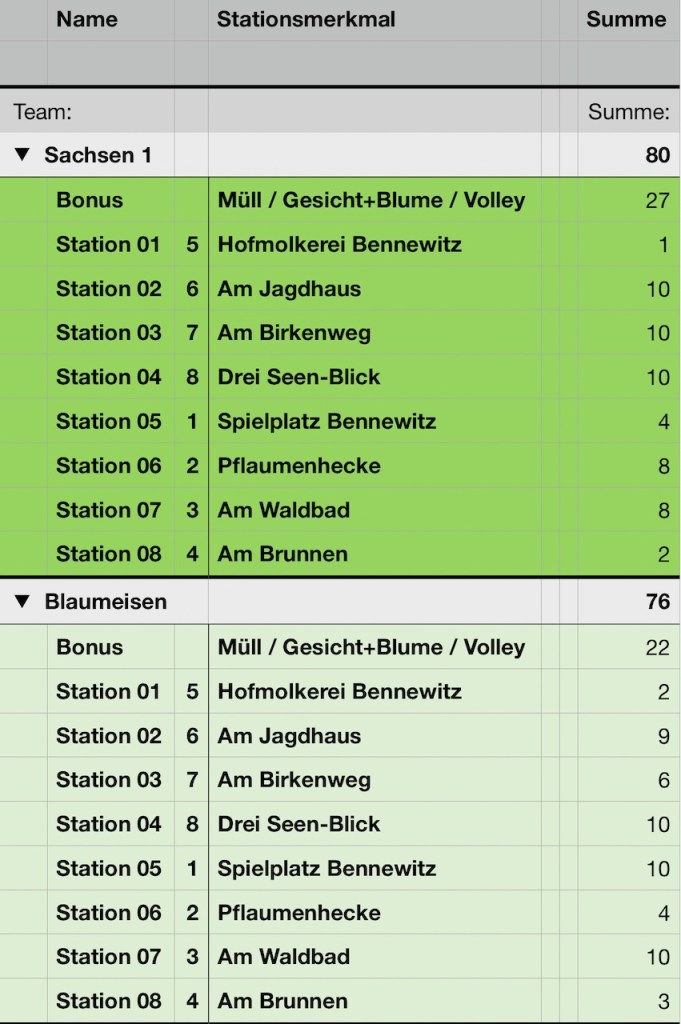This screenshot has width=681, height=1024.
Task: Select Am Jagdhaus under Sachsen 1
Action: (x=289, y=289)
